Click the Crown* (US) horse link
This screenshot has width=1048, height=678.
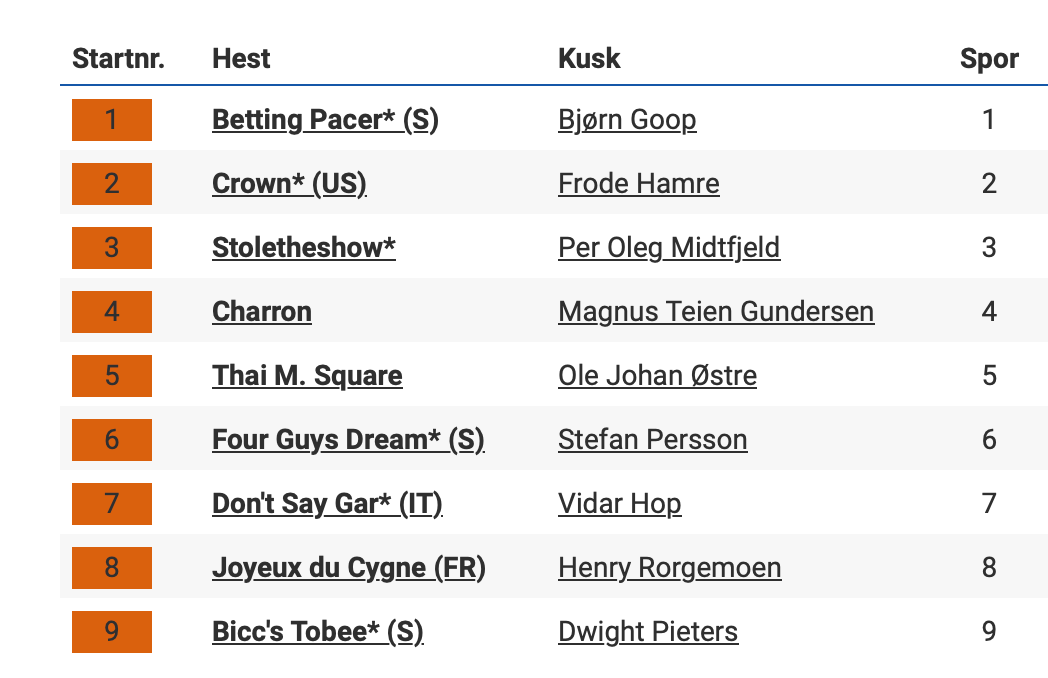[x=289, y=184]
